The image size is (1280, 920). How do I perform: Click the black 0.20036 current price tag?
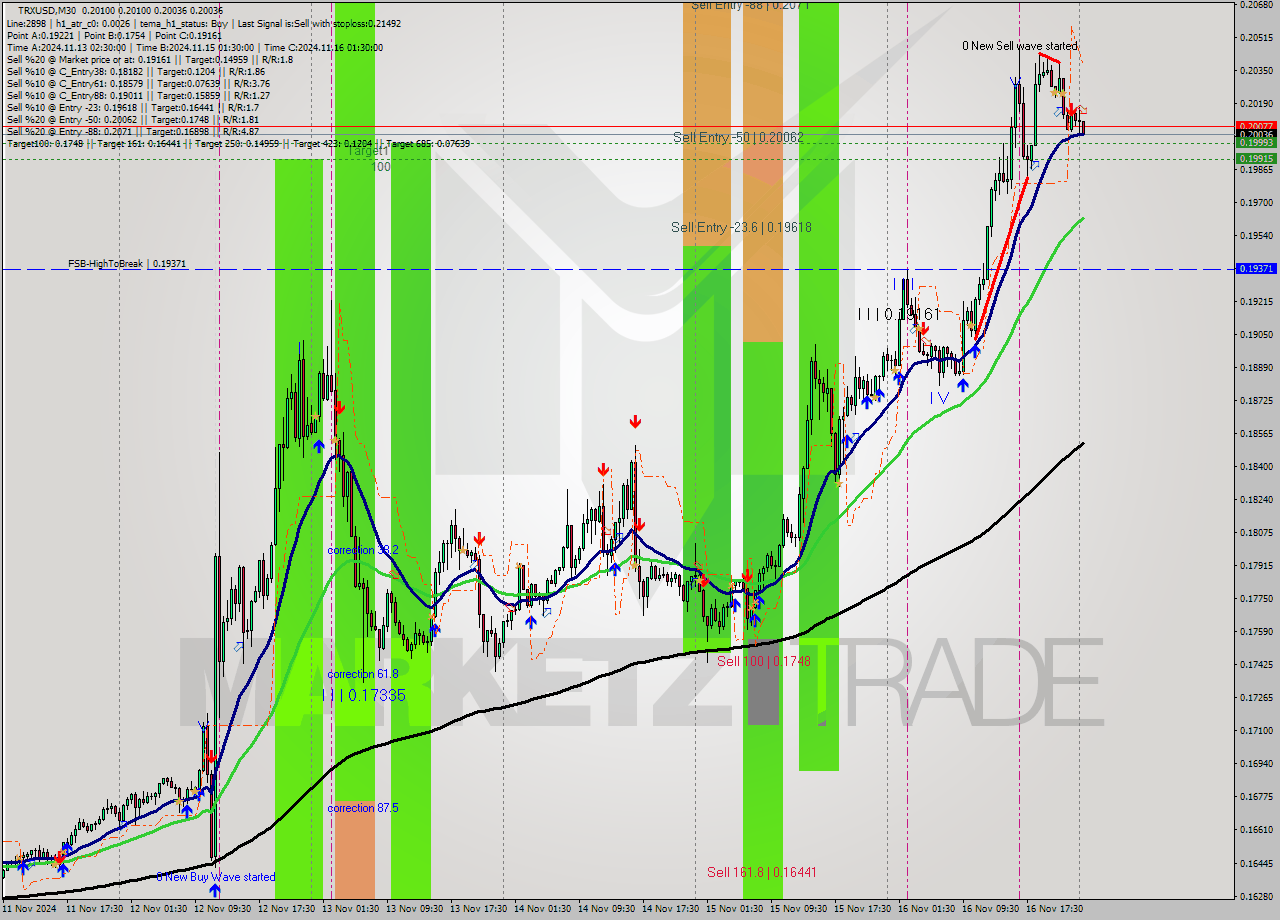coord(1256,135)
